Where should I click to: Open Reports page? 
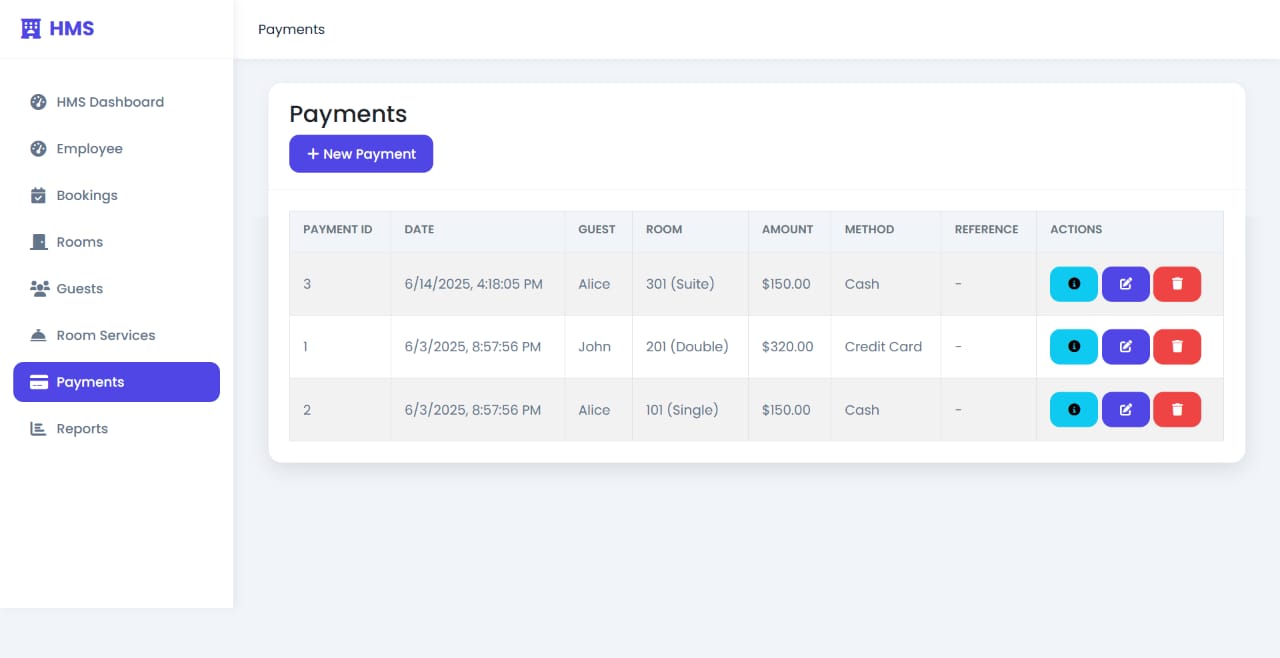point(116,429)
